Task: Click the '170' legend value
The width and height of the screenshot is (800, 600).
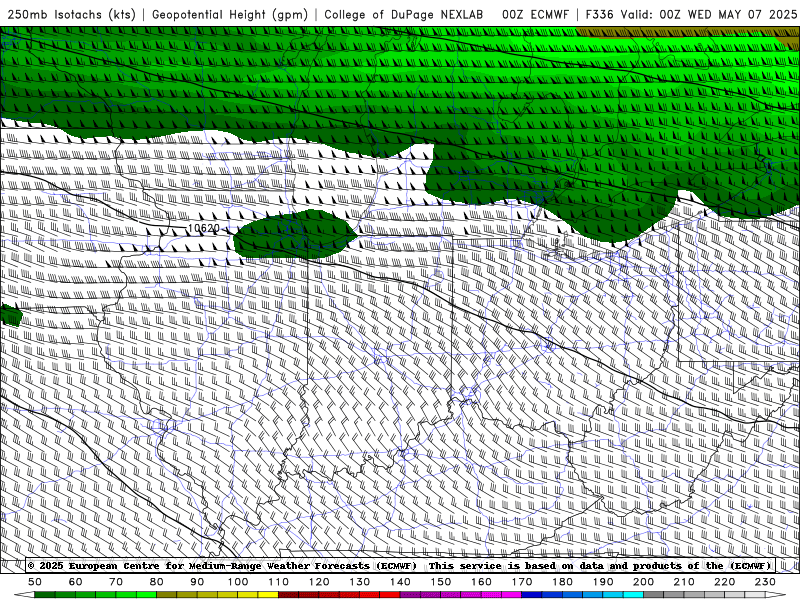Action: (522, 582)
